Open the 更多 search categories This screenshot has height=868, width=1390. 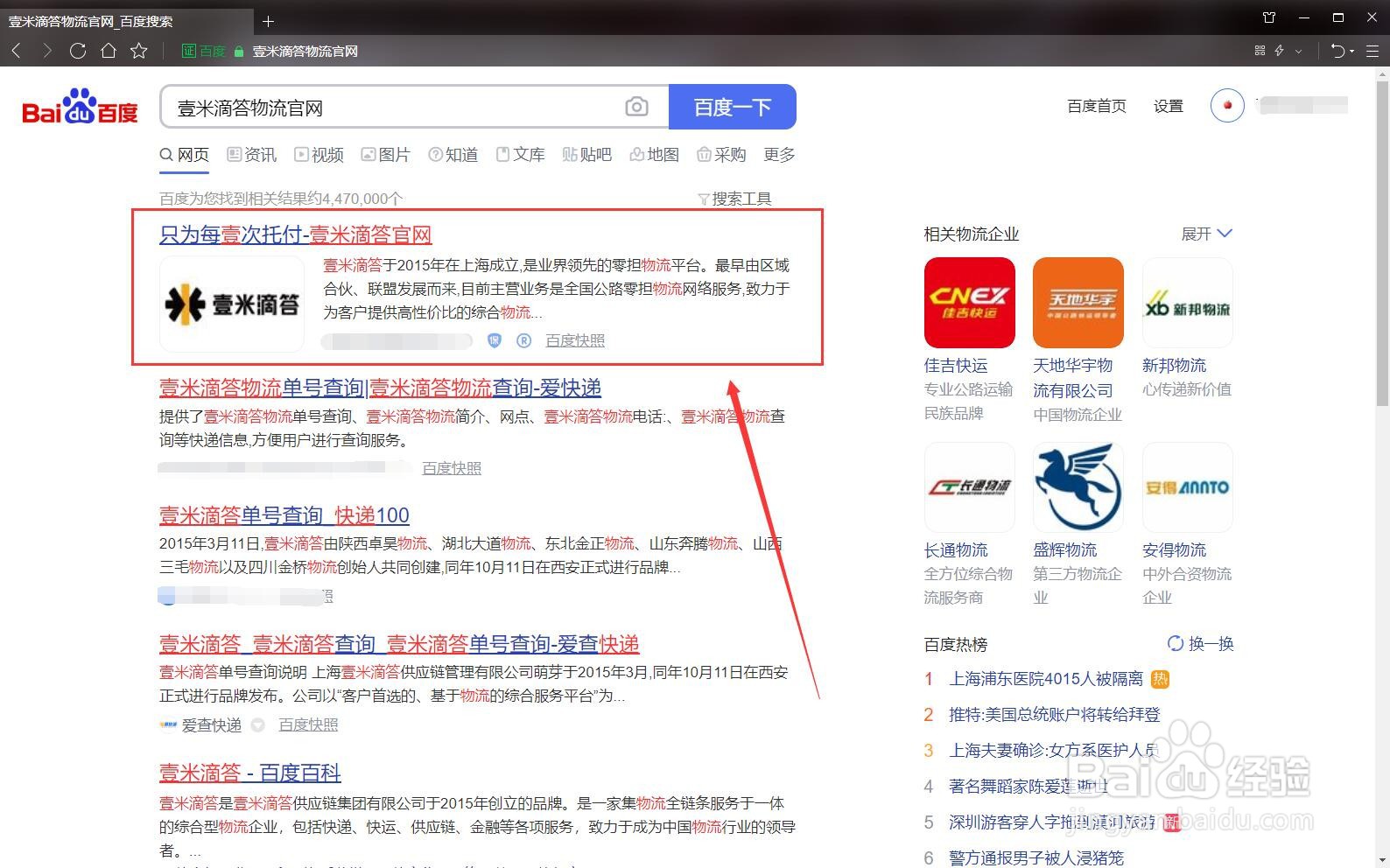[779, 155]
